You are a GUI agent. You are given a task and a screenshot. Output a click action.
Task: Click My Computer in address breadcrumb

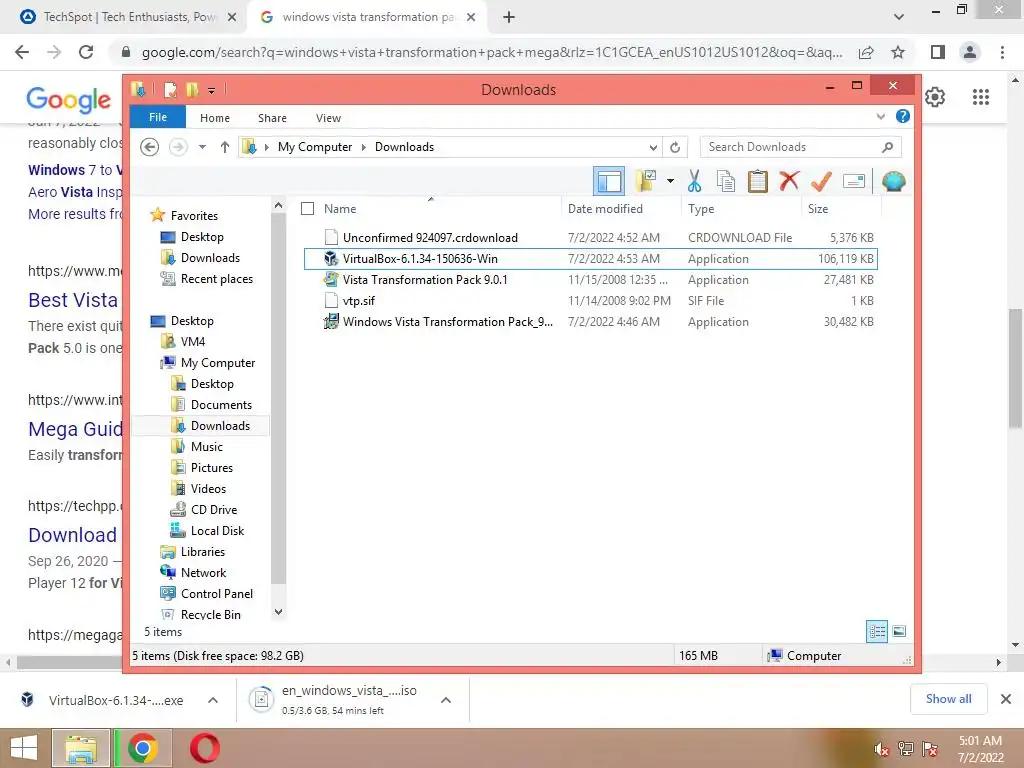point(315,147)
